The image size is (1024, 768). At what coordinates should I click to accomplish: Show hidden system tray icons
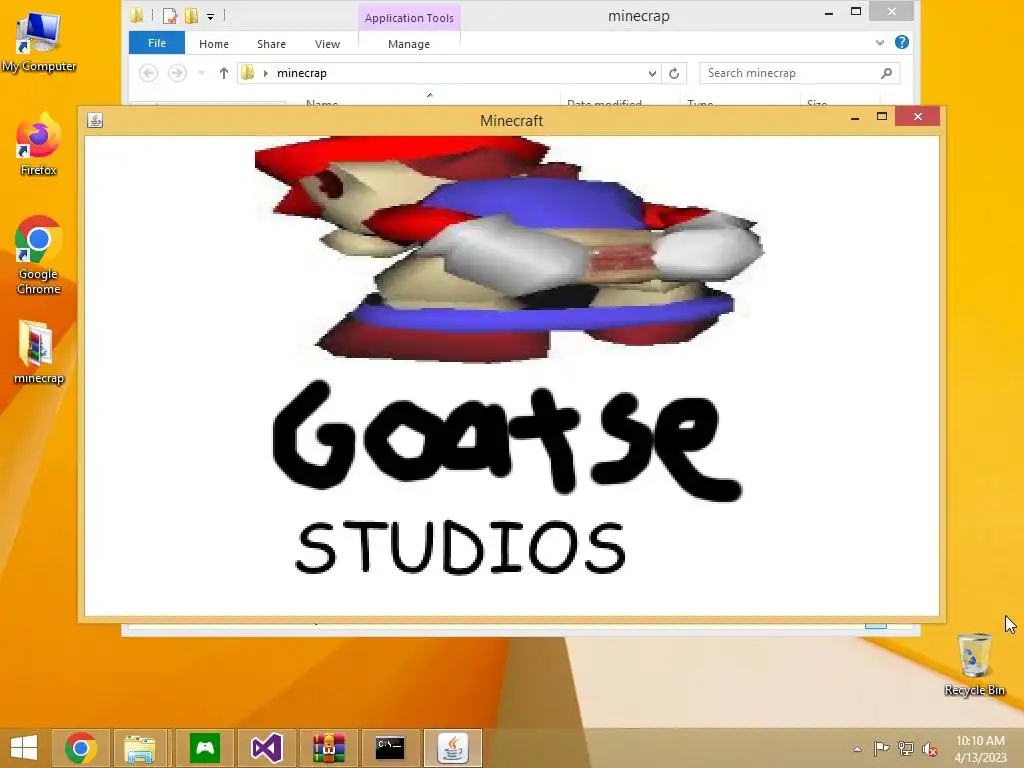click(857, 749)
